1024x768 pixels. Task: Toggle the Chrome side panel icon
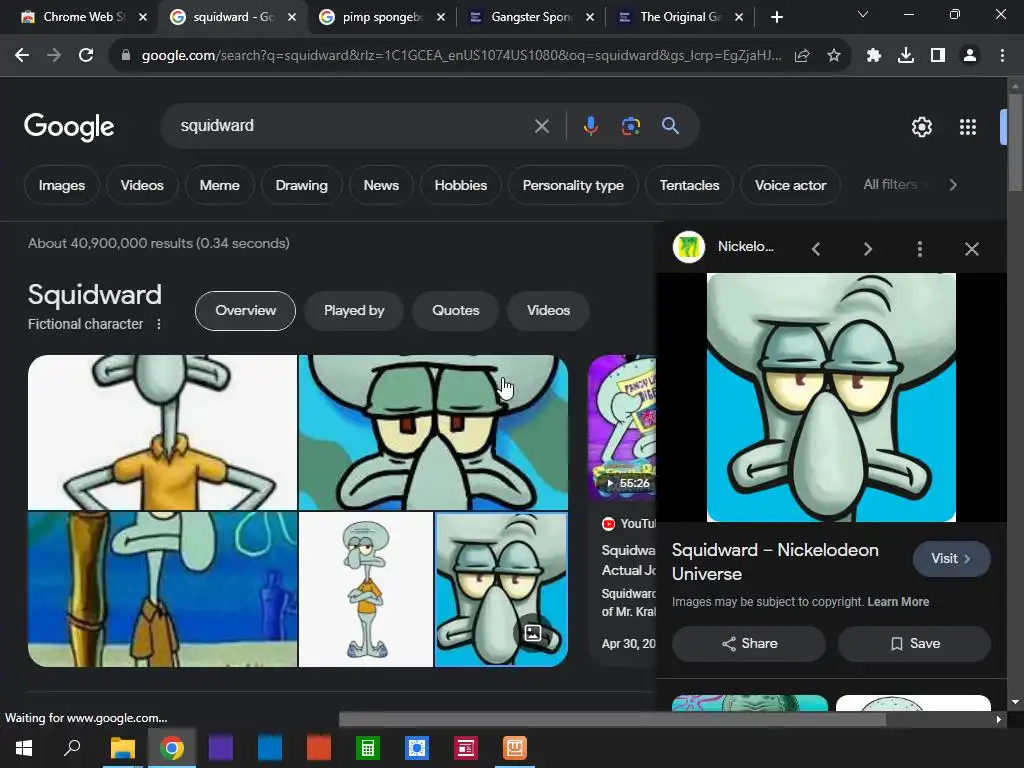point(938,56)
